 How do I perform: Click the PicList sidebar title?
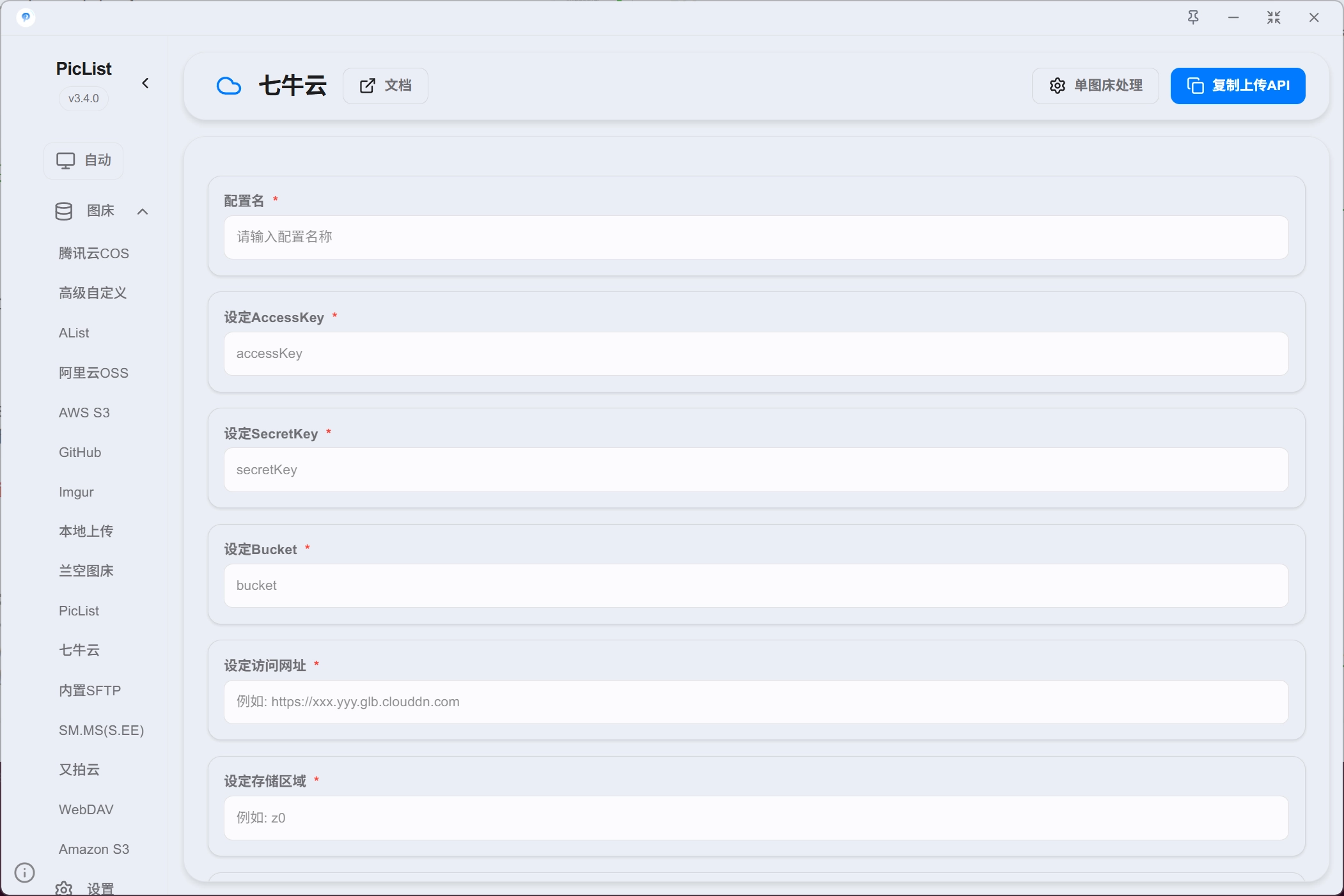[84, 68]
